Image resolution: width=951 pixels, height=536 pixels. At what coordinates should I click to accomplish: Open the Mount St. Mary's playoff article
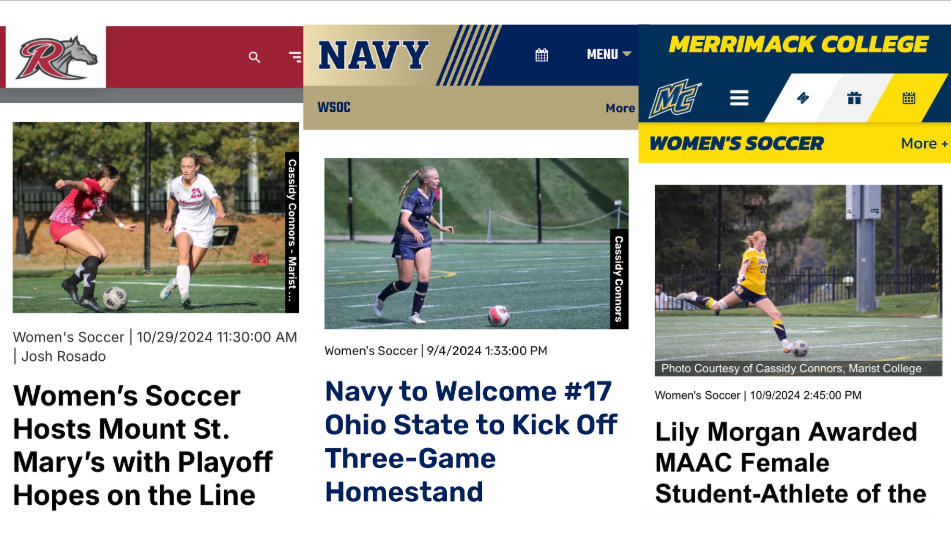(x=142, y=444)
